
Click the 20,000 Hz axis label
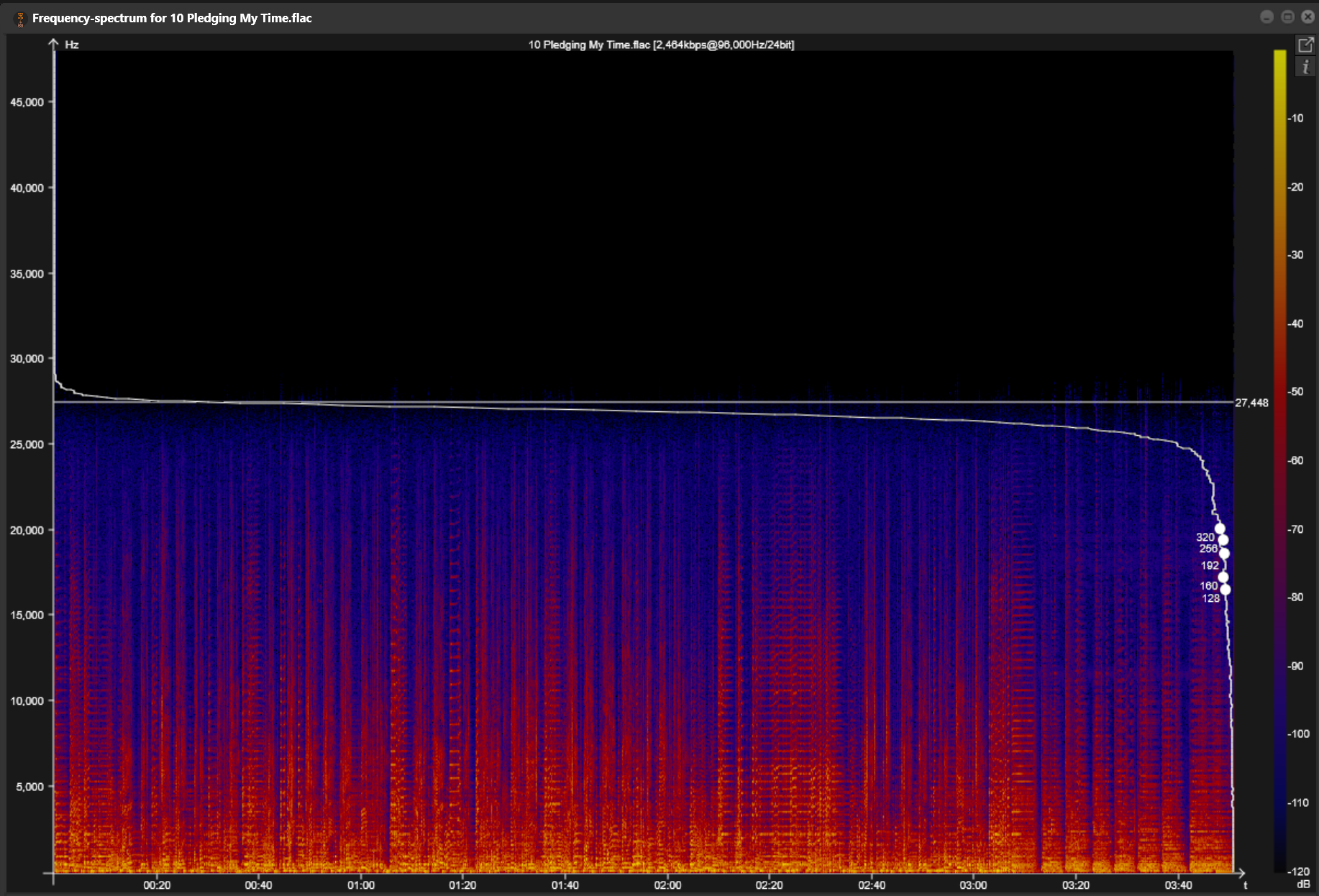tap(27, 530)
